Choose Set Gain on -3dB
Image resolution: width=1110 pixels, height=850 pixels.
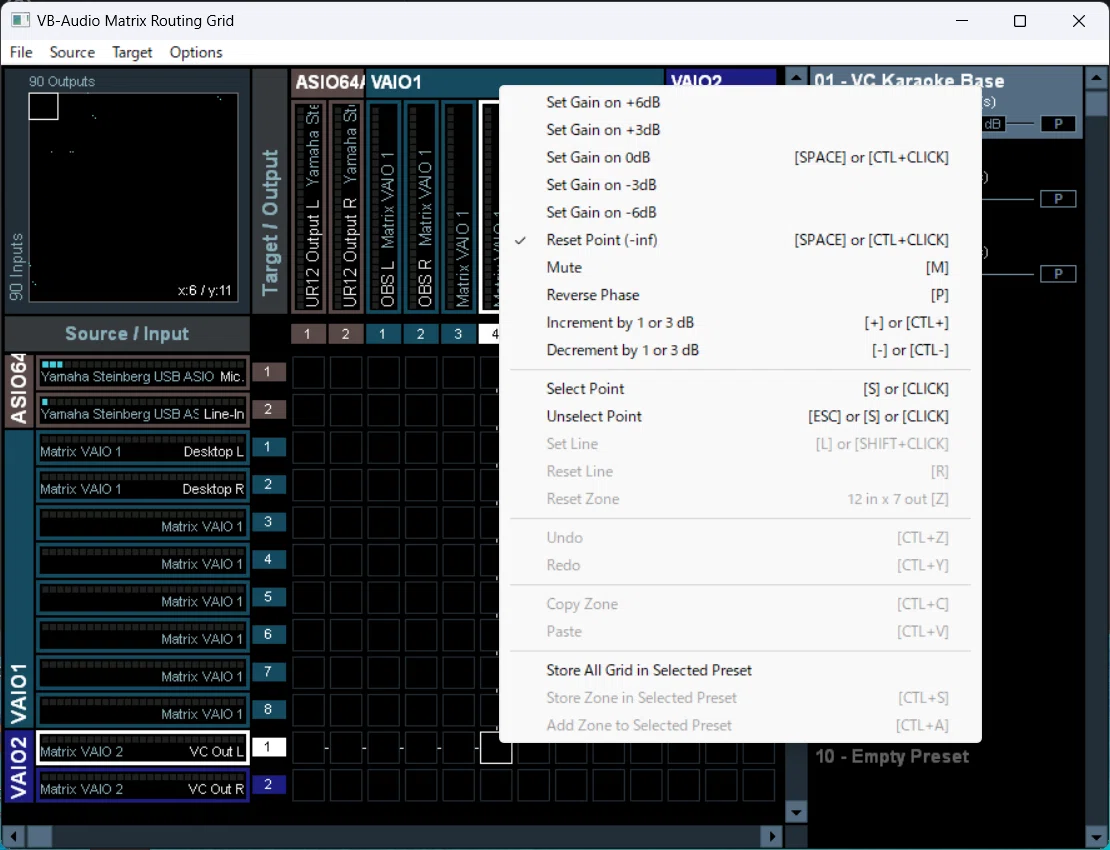coord(740,185)
